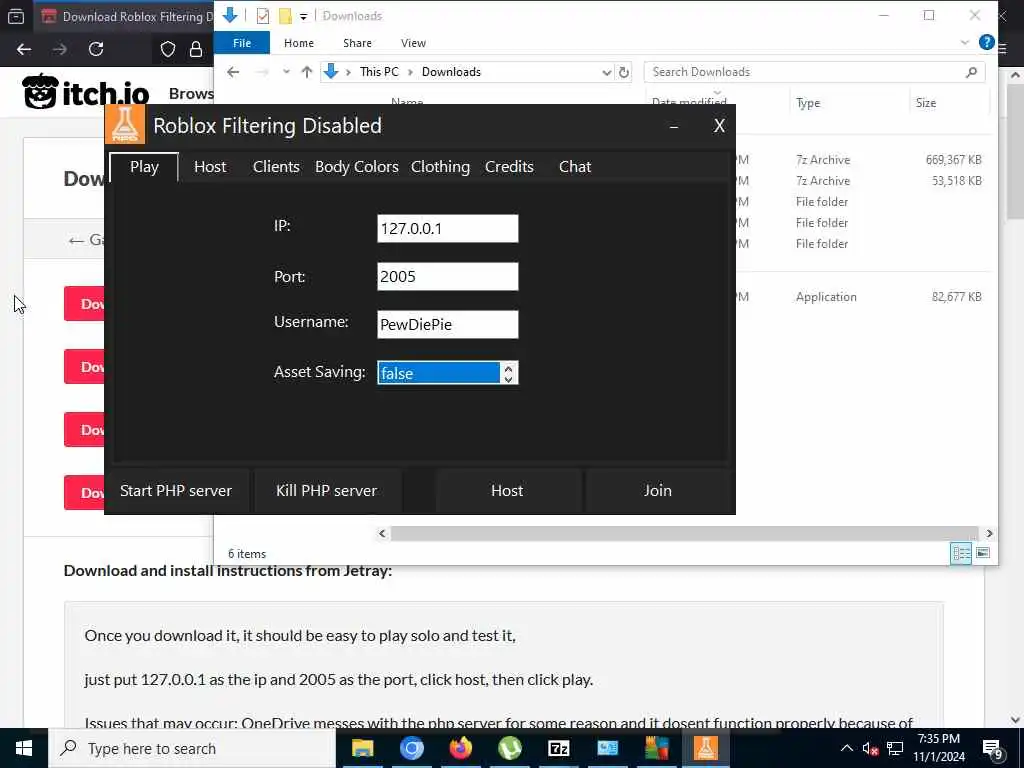Click the search magnifier in Explorer

[x=971, y=72]
